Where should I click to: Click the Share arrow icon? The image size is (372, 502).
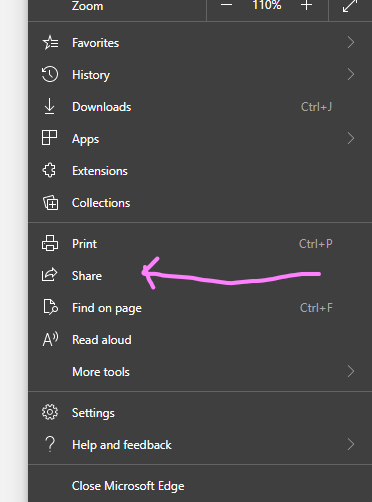(50, 275)
